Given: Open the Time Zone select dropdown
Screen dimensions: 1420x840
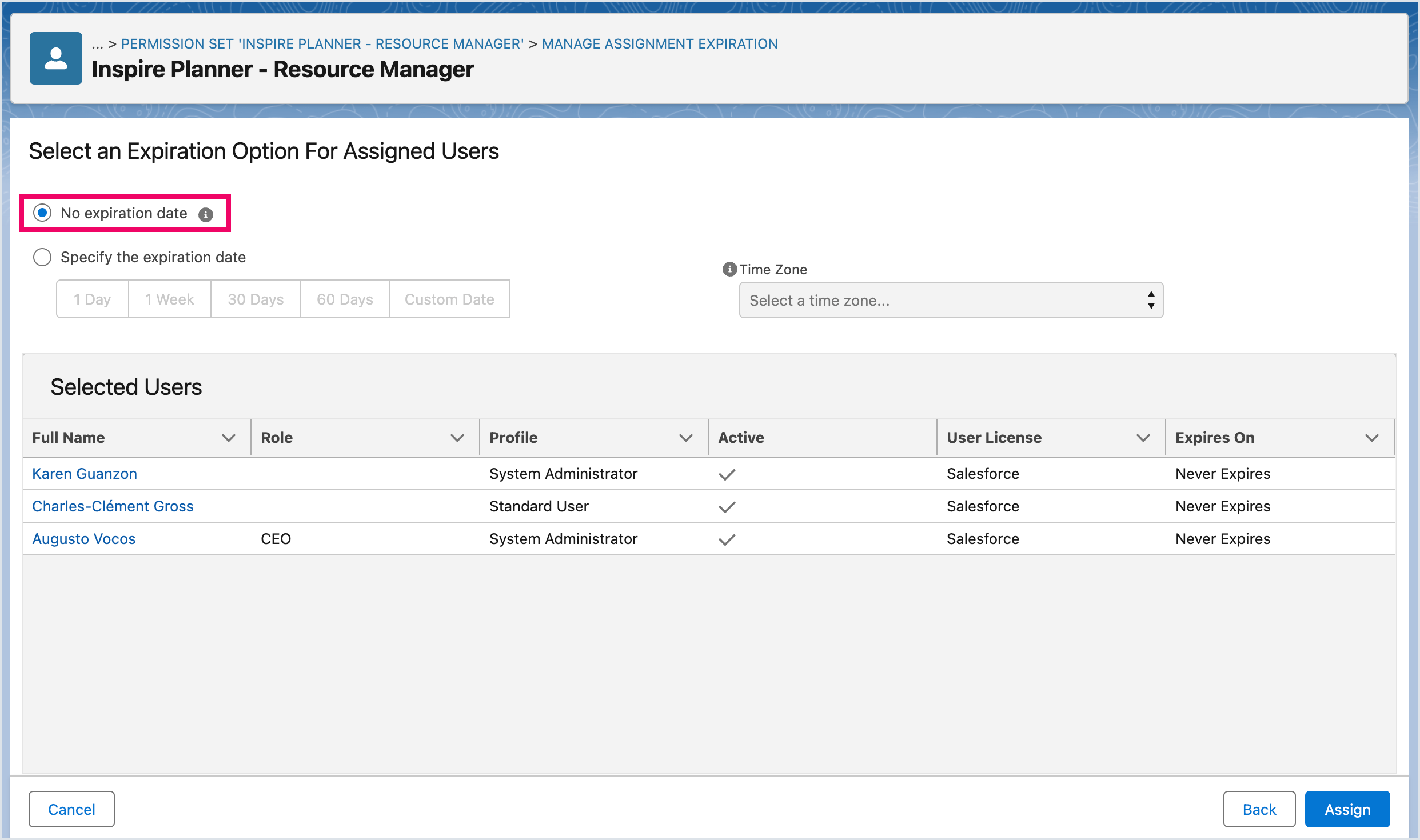Looking at the screenshot, I should 951,300.
